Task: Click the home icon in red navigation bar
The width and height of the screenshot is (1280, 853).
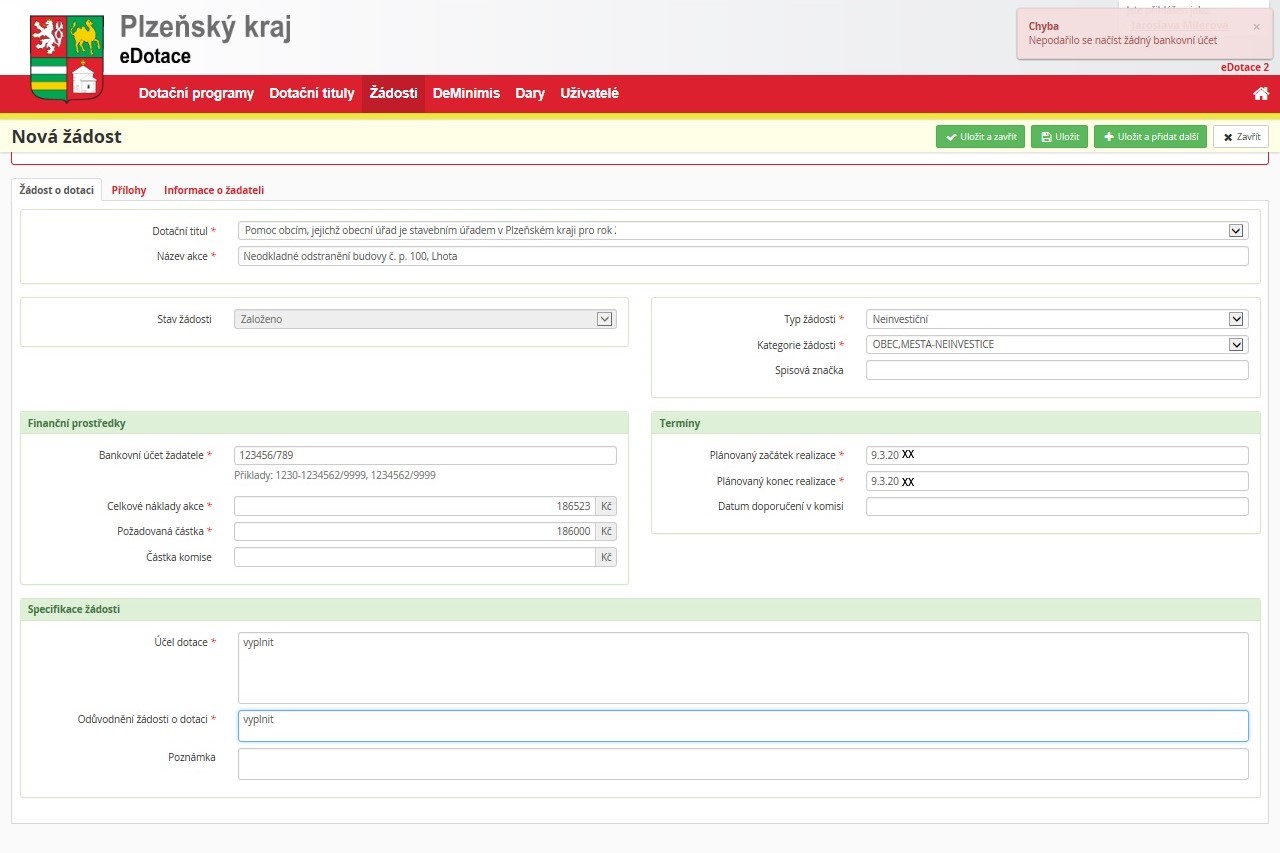Action: (x=1261, y=93)
